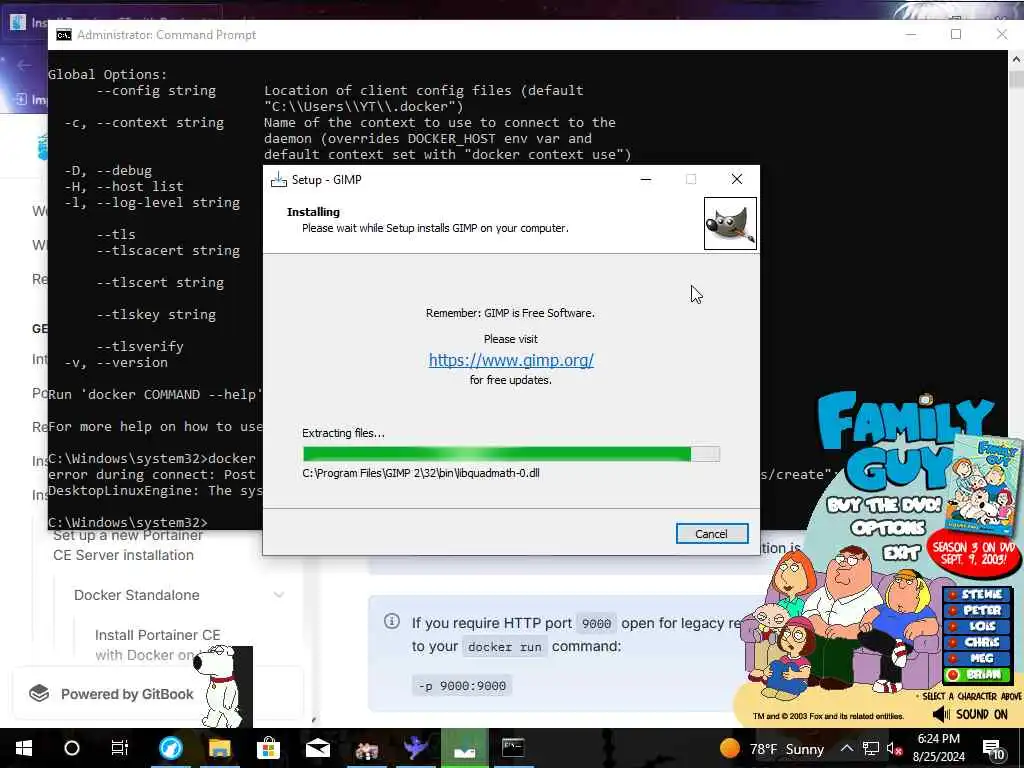The width and height of the screenshot is (1024, 768).
Task: Open File Explorer from the taskbar
Action: (x=219, y=748)
